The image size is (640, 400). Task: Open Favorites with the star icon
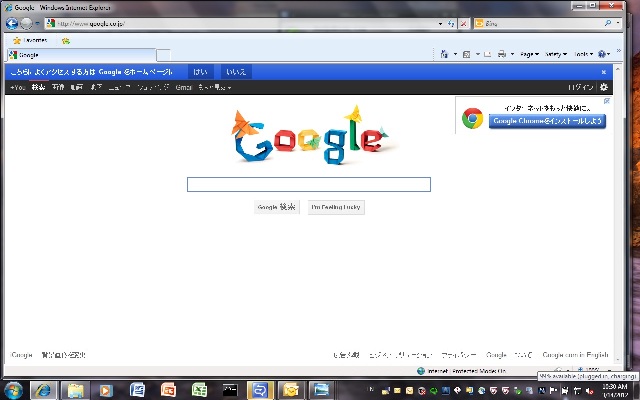point(30,40)
